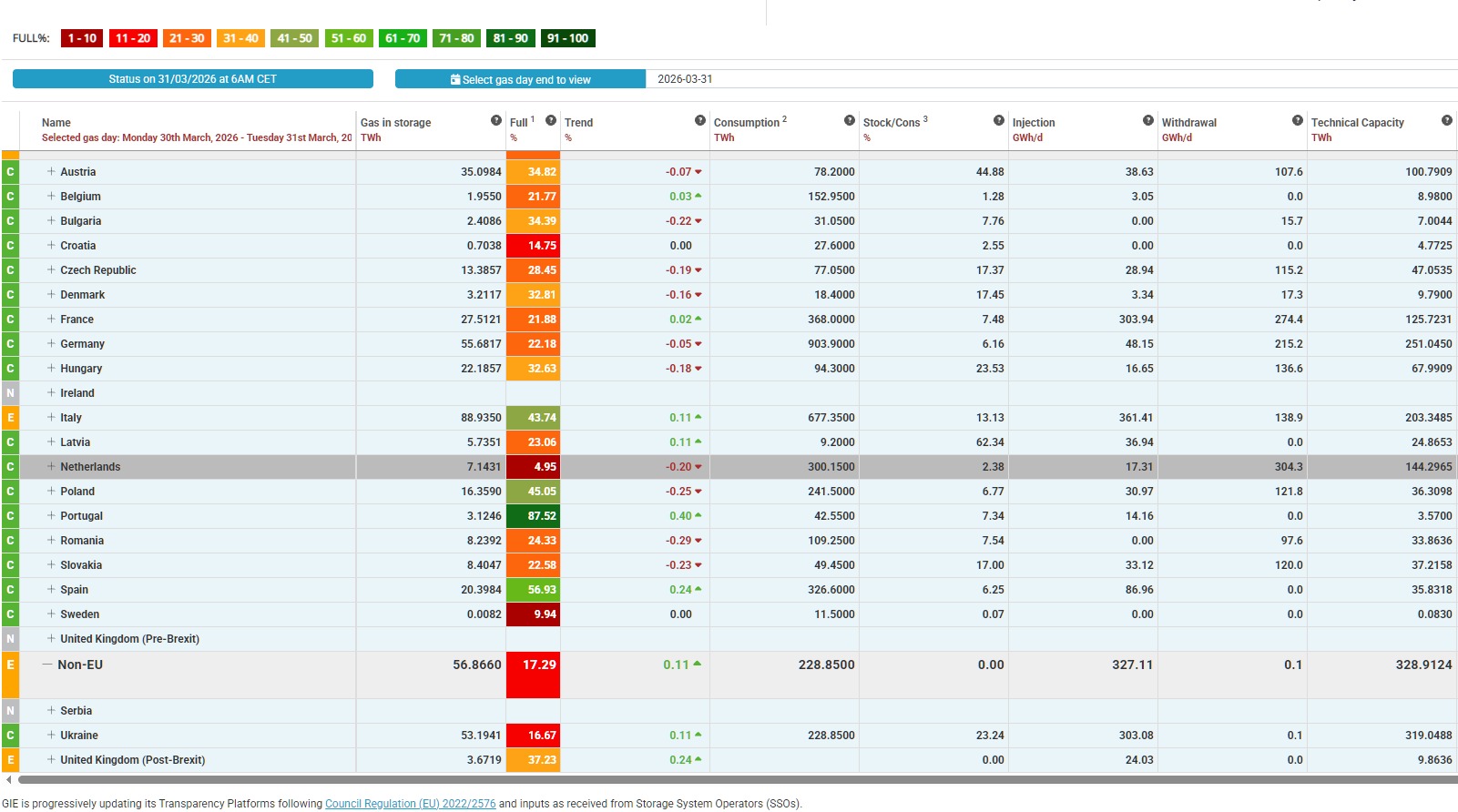Click help icon for Trend column
The height and width of the screenshot is (812, 1458).
coord(700,120)
